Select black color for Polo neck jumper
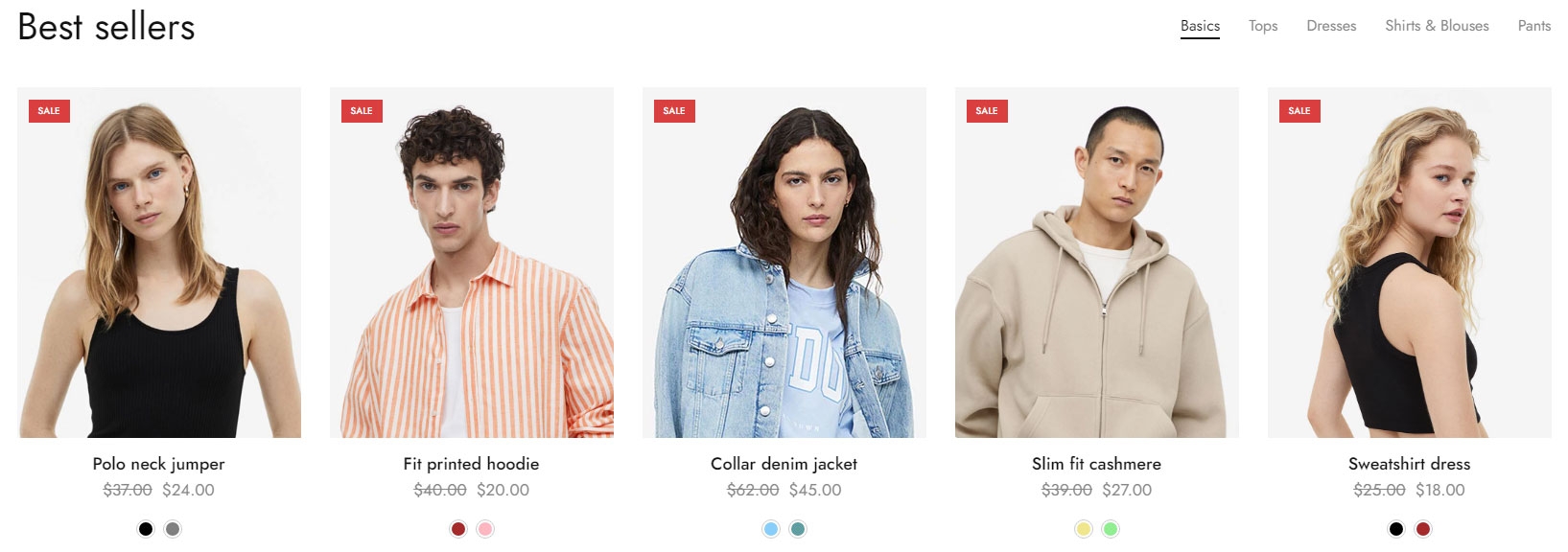Image resolution: width=1568 pixels, height=552 pixels. click(146, 529)
